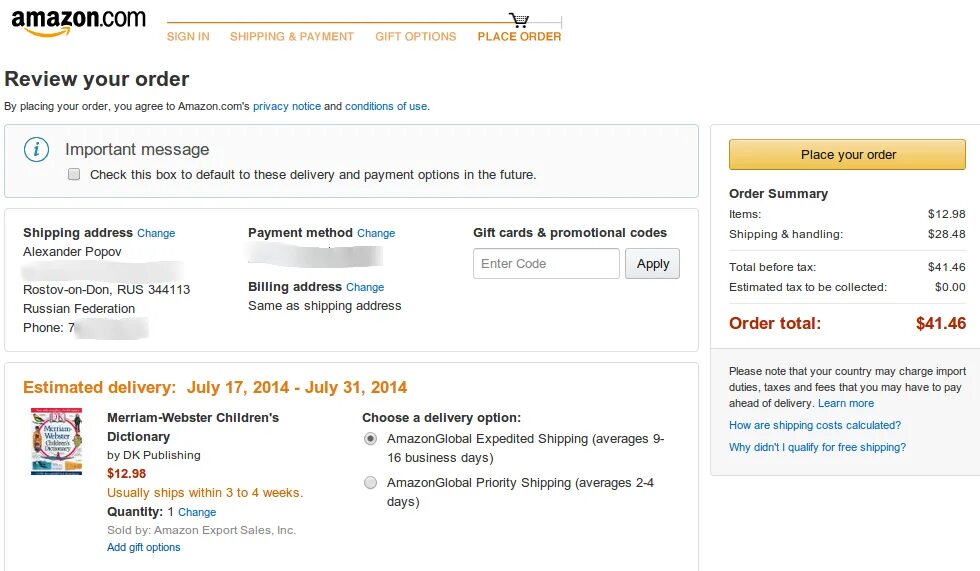Viewport: 980px width, 571px height.
Task: Apply the promotional code
Action: click(652, 264)
